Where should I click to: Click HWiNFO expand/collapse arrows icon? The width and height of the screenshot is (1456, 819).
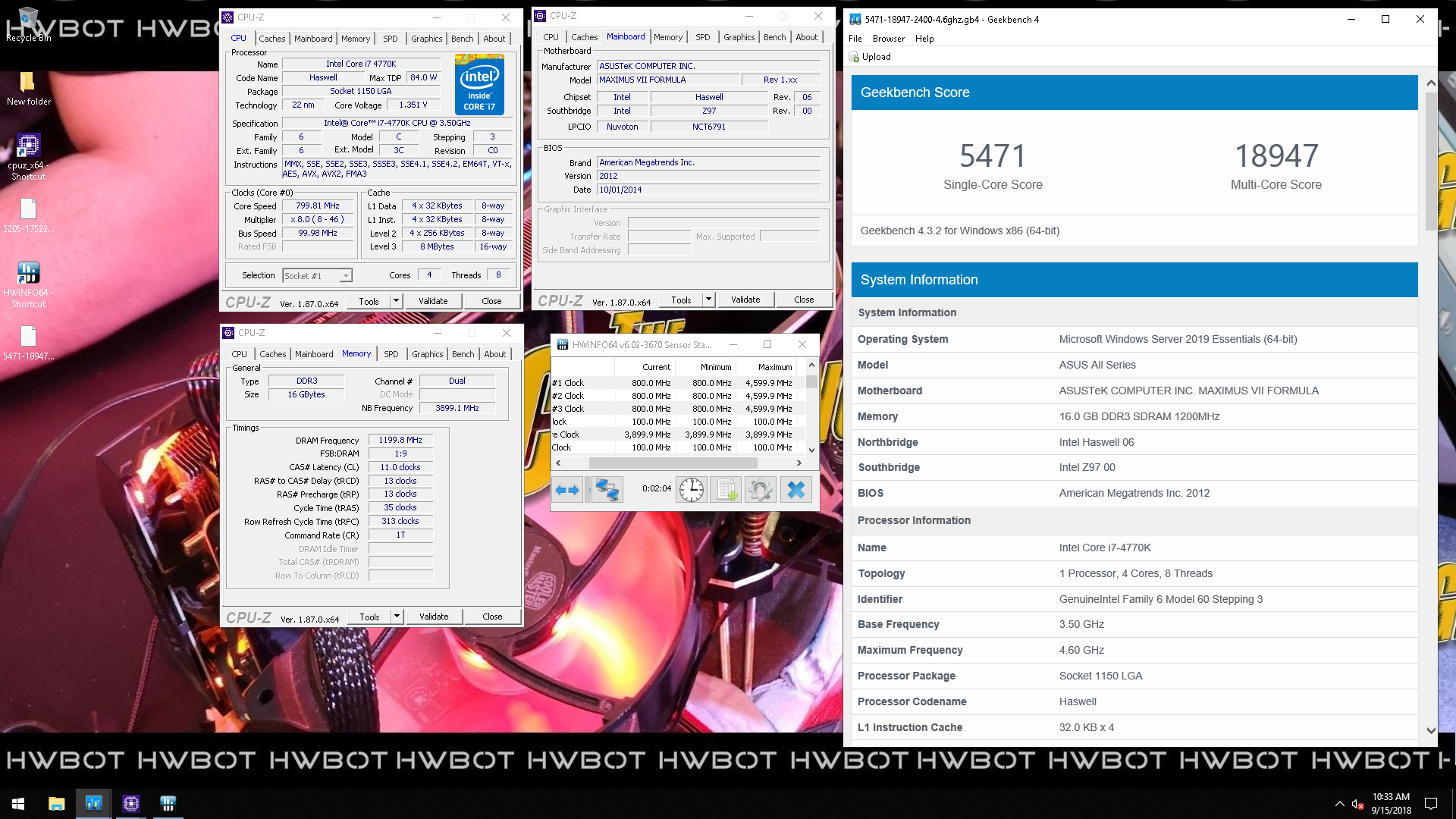click(x=567, y=490)
